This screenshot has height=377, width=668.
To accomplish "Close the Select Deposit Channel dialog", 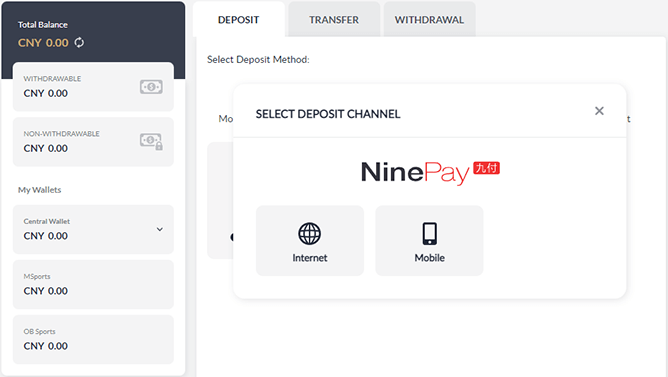I will click(x=599, y=111).
